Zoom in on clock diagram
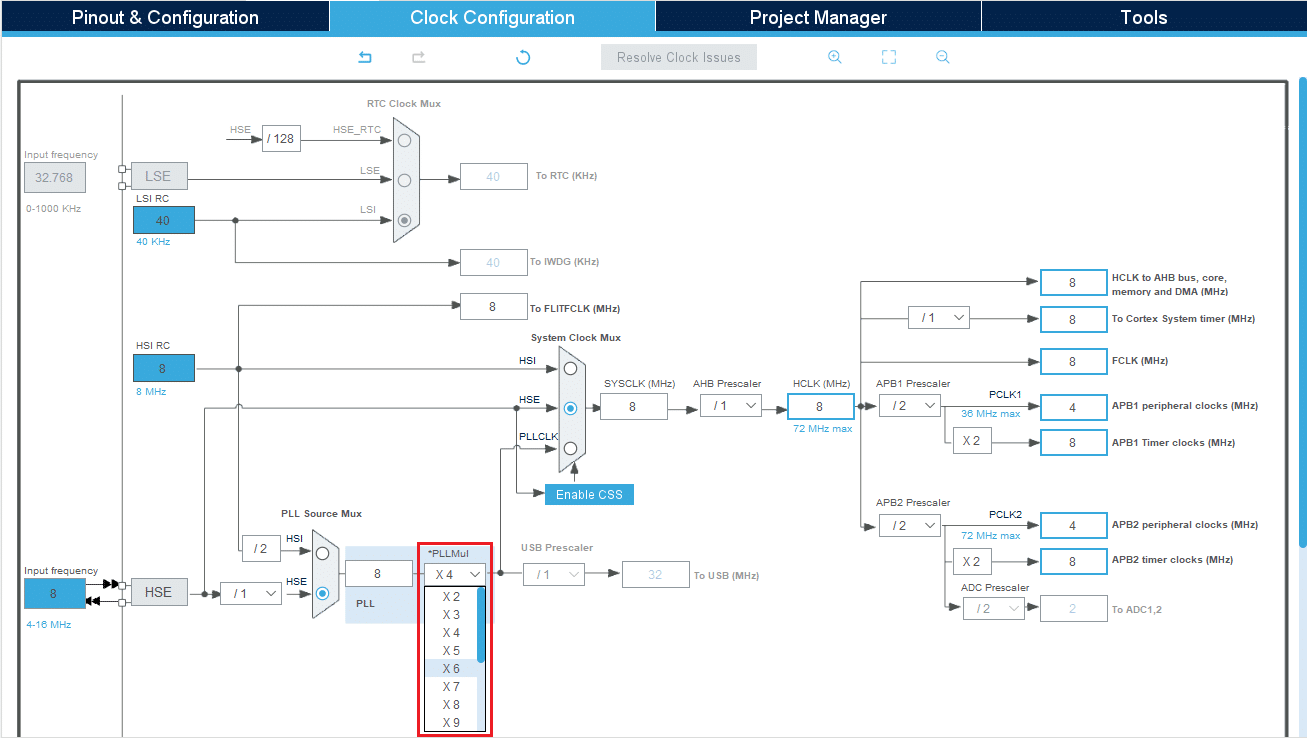Viewport: 1307px width, 738px height. [835, 57]
